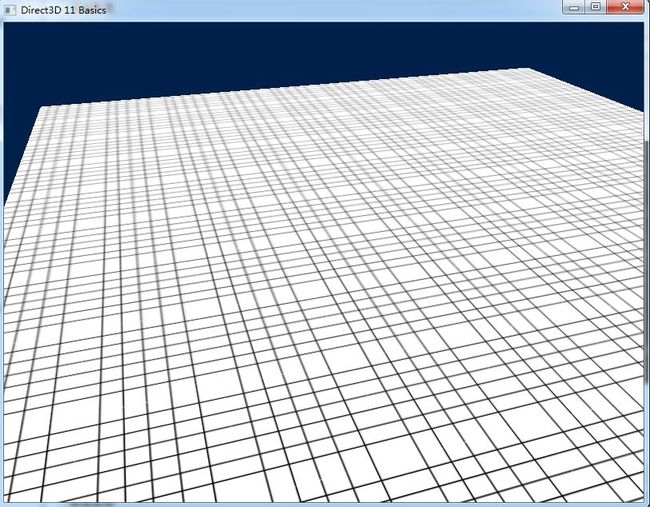Click the application icon in the title bar
This screenshot has width=650, height=507.
(10, 10)
